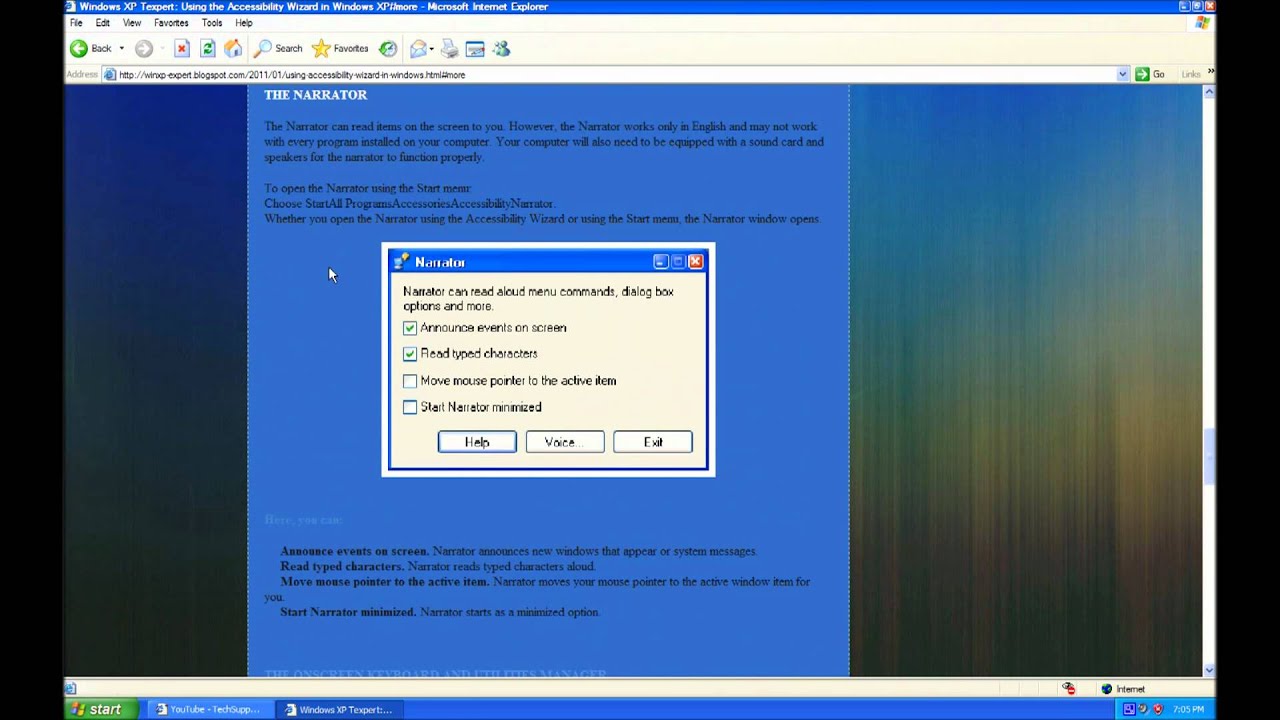Open Messenger from the toolbar
1280x720 pixels.
(x=501, y=48)
